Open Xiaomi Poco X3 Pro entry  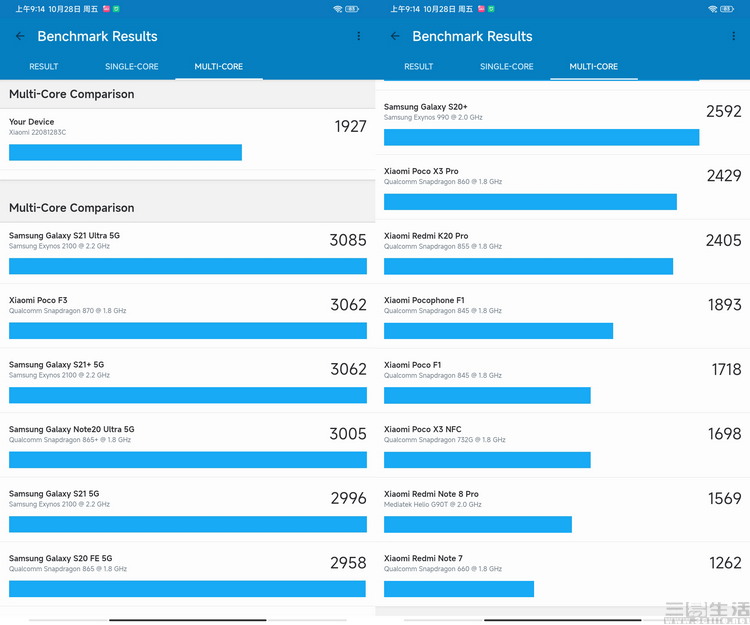coord(562,187)
